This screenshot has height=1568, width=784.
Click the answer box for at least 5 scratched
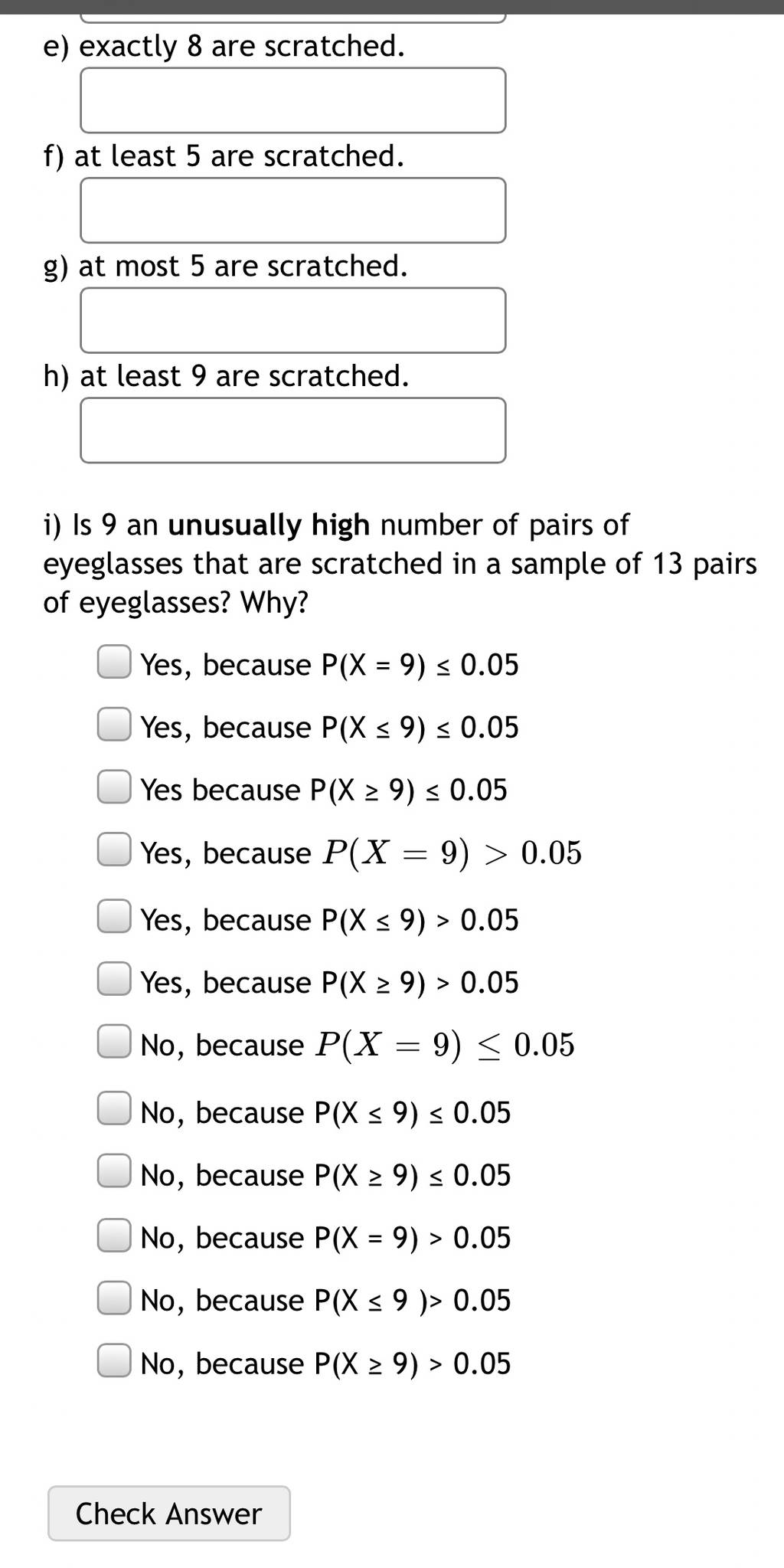point(292,211)
